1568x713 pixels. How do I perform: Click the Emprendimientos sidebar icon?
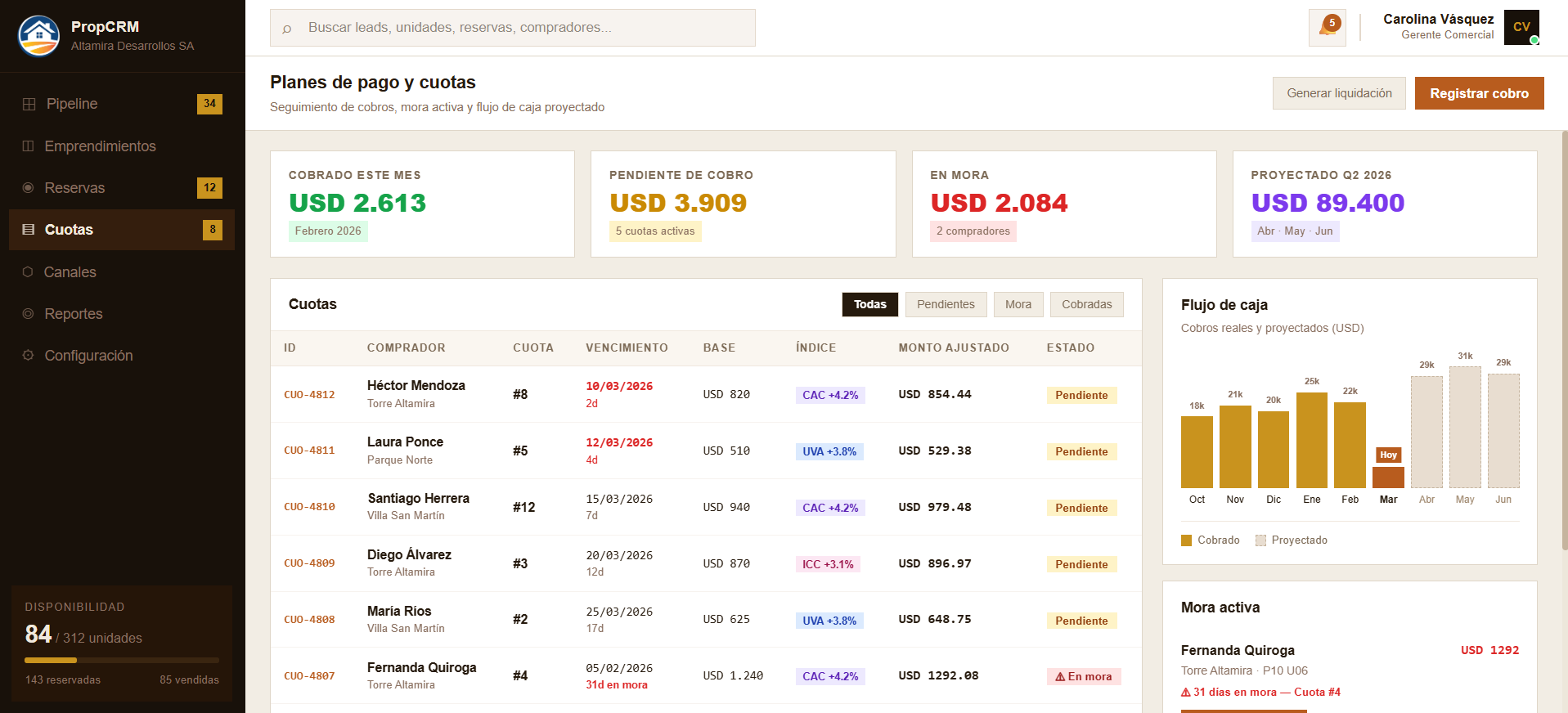point(28,146)
